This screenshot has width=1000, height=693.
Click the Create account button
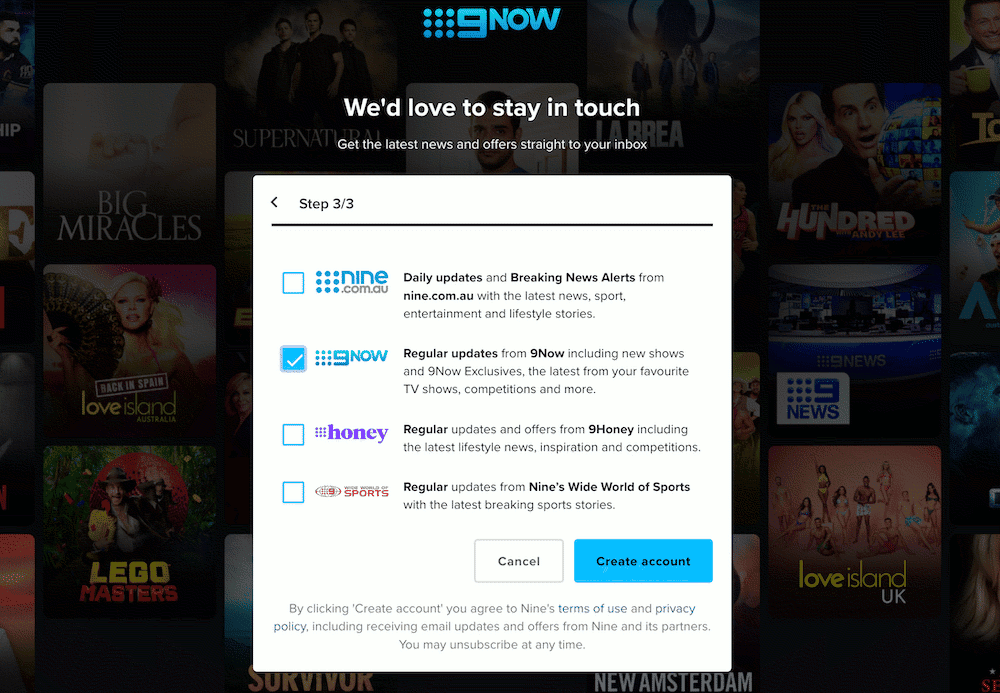[x=643, y=561]
